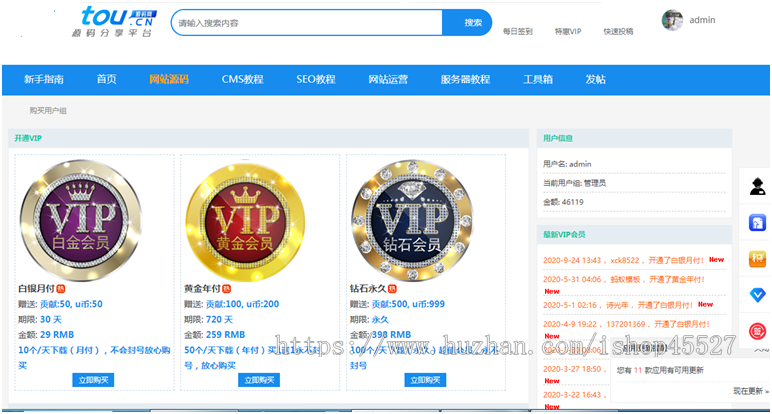Click the 2020-5-31 蚂蚁模板 VIP record
This screenshot has width=772, height=414.
click(x=624, y=279)
